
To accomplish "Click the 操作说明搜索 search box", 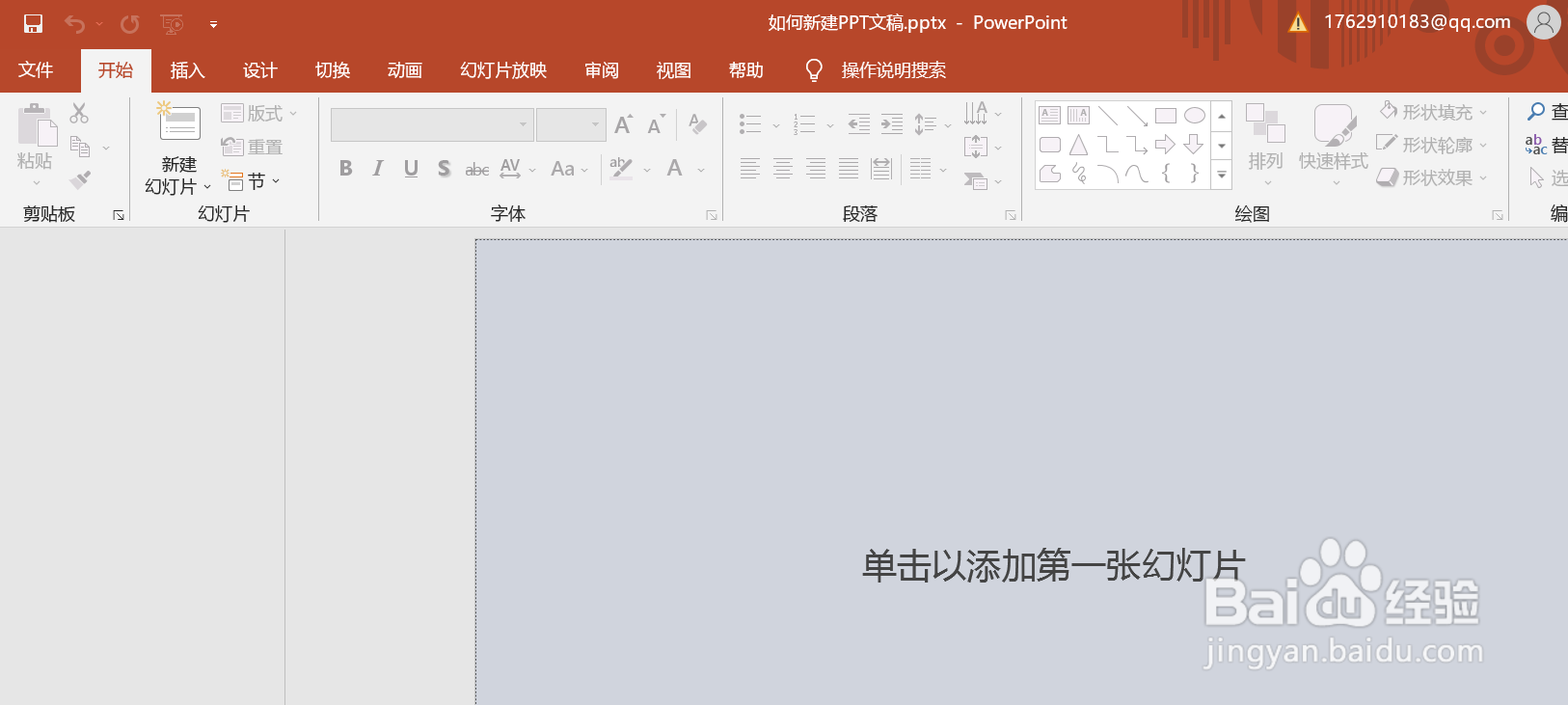I will tap(893, 70).
